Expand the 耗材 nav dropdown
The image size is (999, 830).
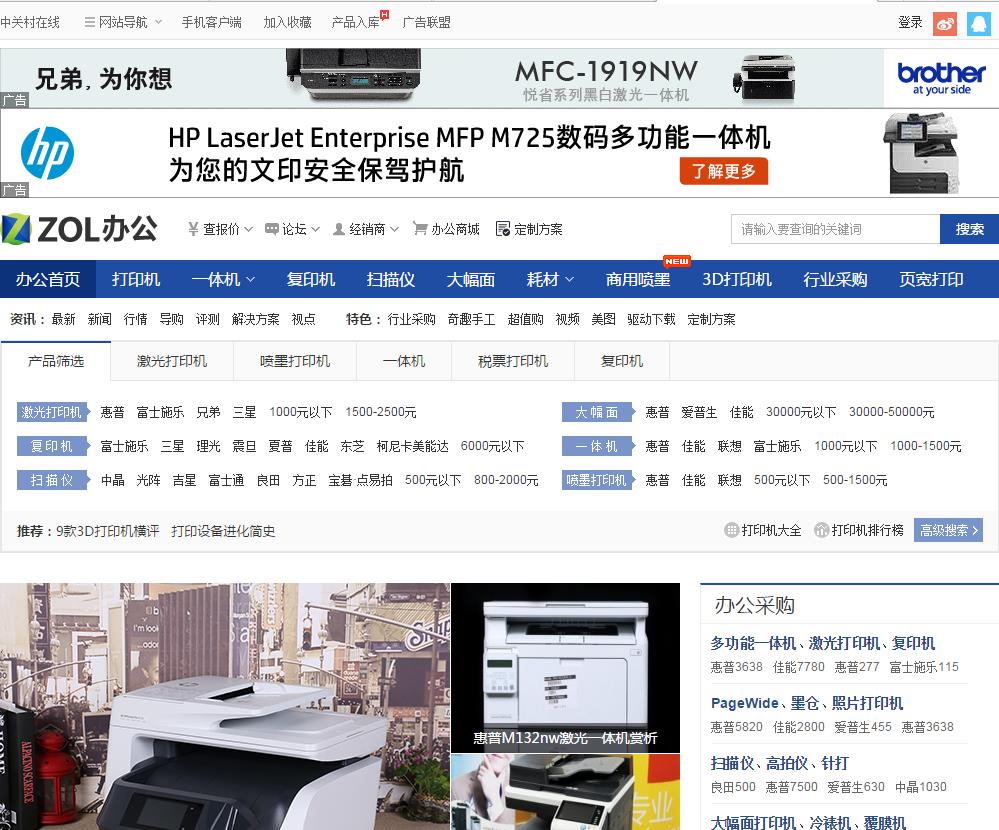[550, 279]
